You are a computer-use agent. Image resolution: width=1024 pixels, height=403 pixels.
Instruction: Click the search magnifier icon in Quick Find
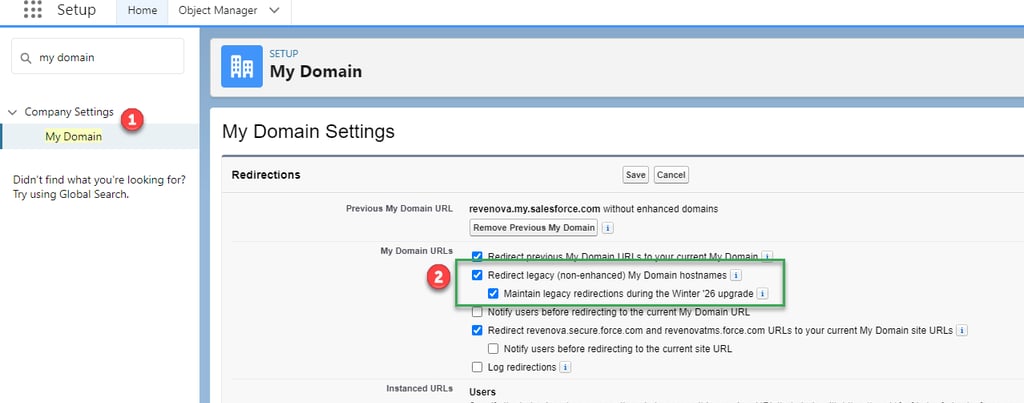(26, 57)
